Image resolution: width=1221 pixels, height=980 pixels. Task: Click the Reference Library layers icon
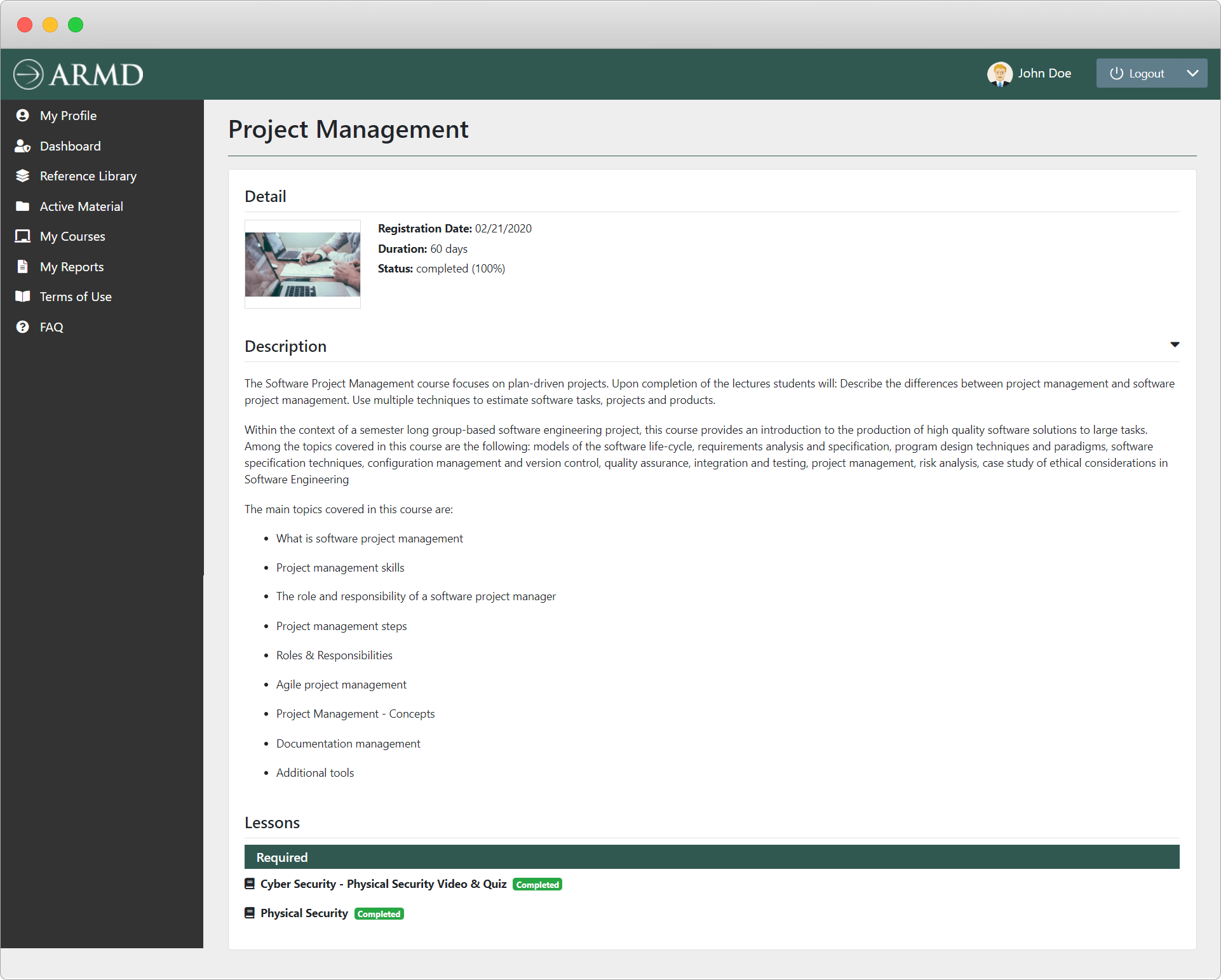(x=23, y=176)
